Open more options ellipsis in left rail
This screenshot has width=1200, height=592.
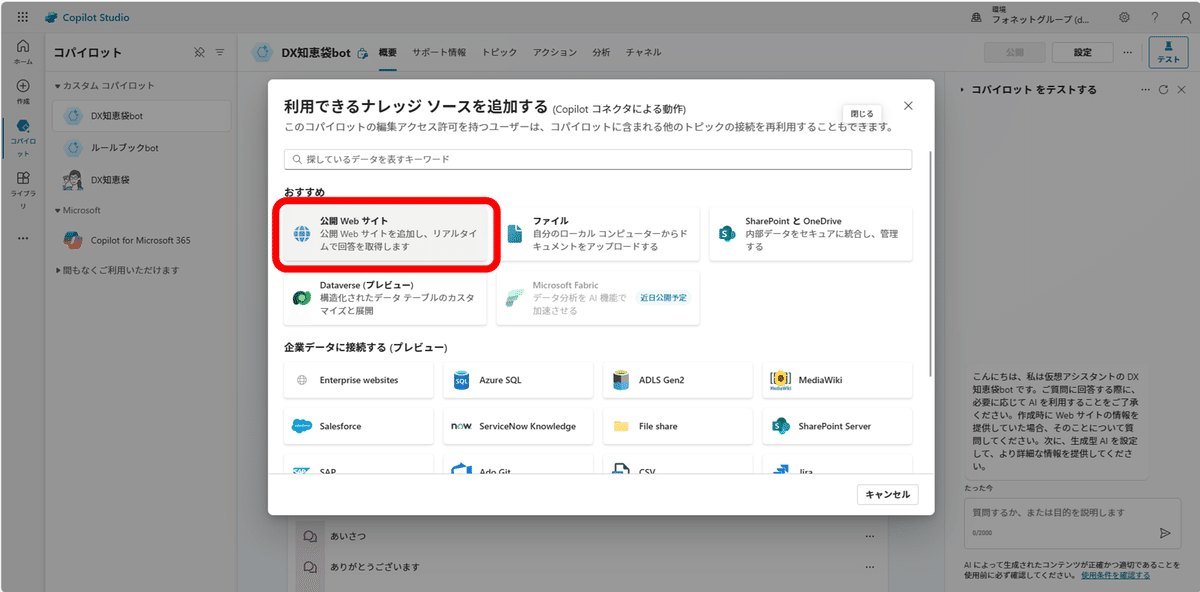click(23, 238)
